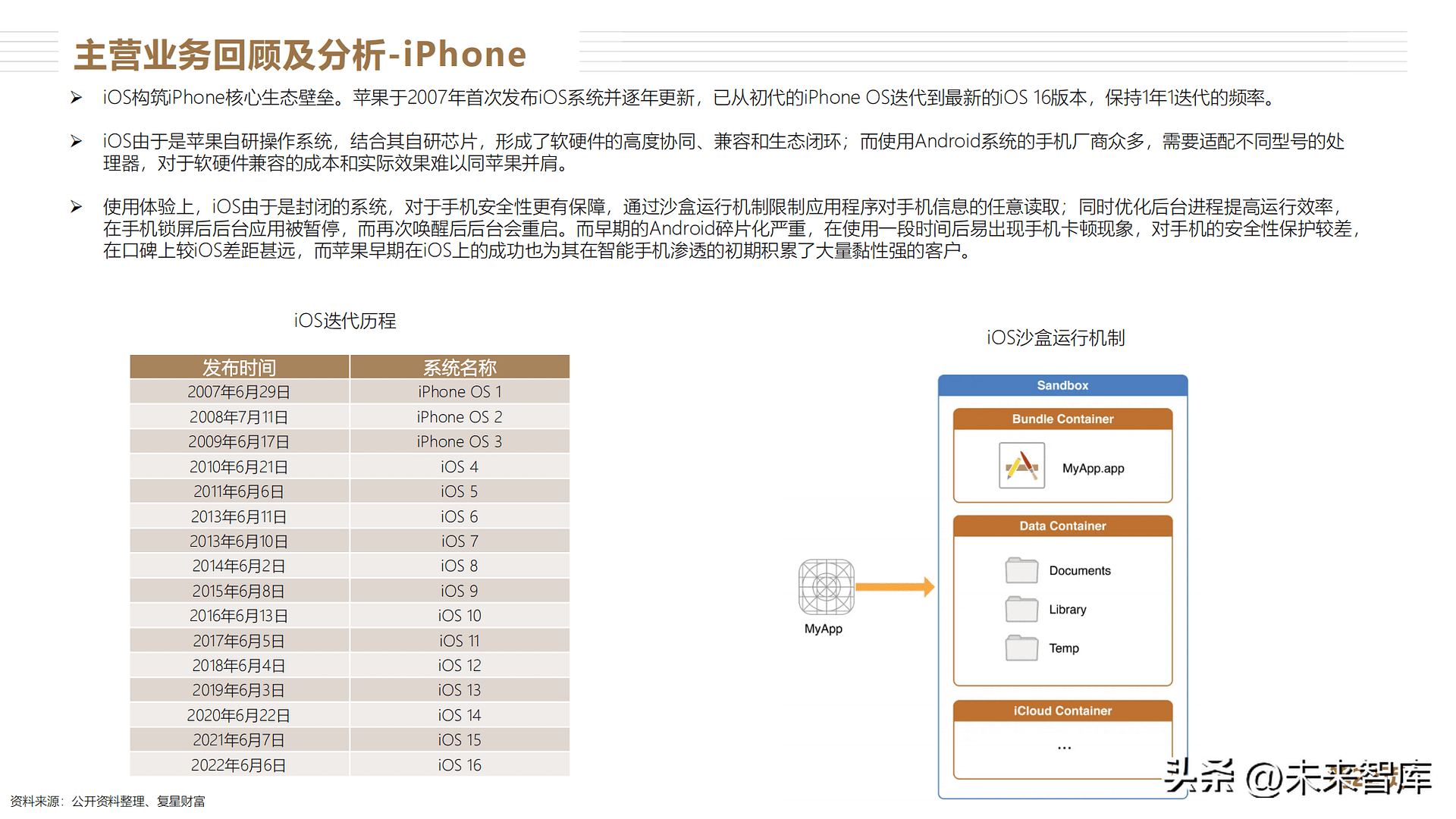Click the cell '2016年6月13日'
This screenshot has height=819, width=1456.
(240, 616)
